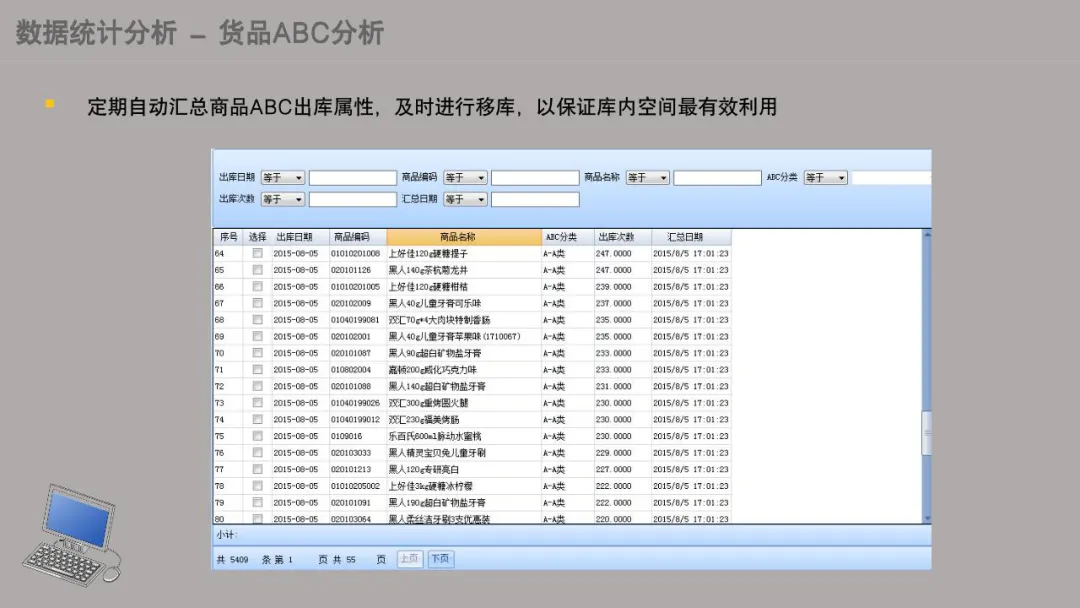Click product code 020103033
The width and height of the screenshot is (1080, 608).
click(x=351, y=452)
